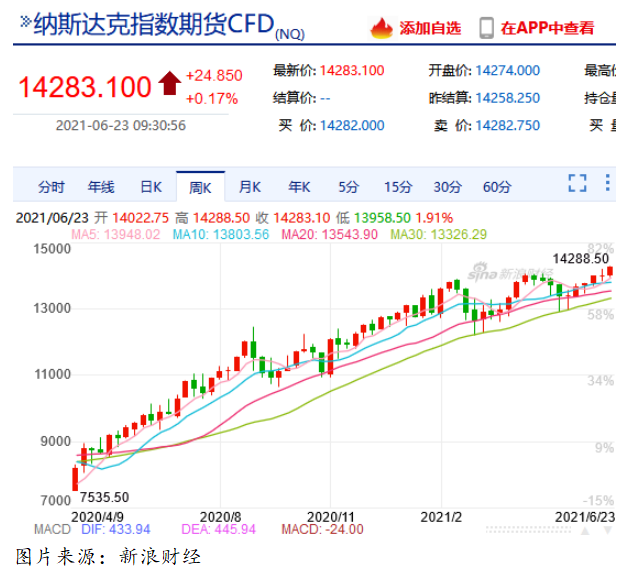The image size is (643, 571).
Task: Click the 最新价 value 14283.100
Action: [352, 71]
